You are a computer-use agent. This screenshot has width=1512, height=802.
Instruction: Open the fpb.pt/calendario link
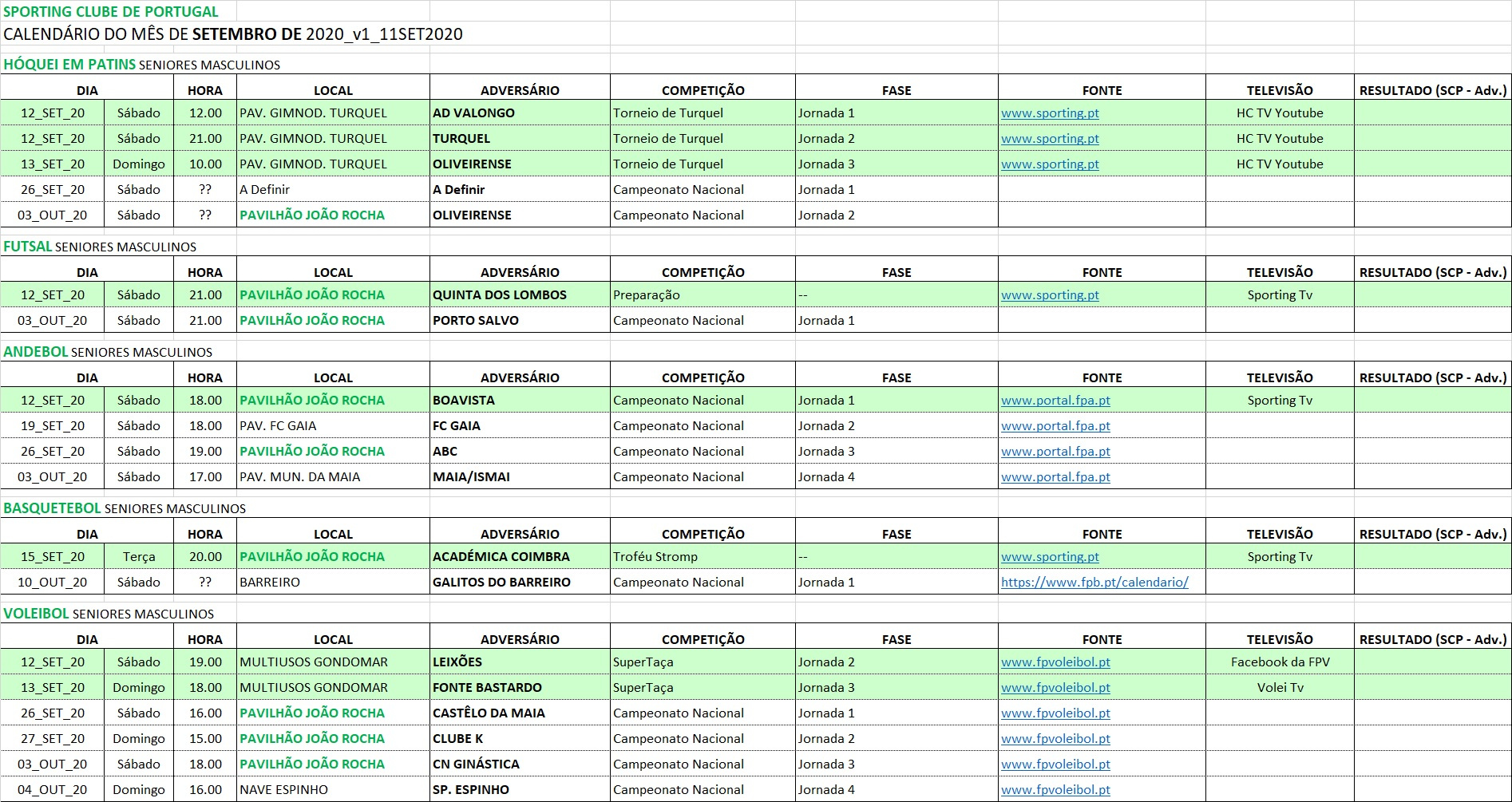(1094, 583)
